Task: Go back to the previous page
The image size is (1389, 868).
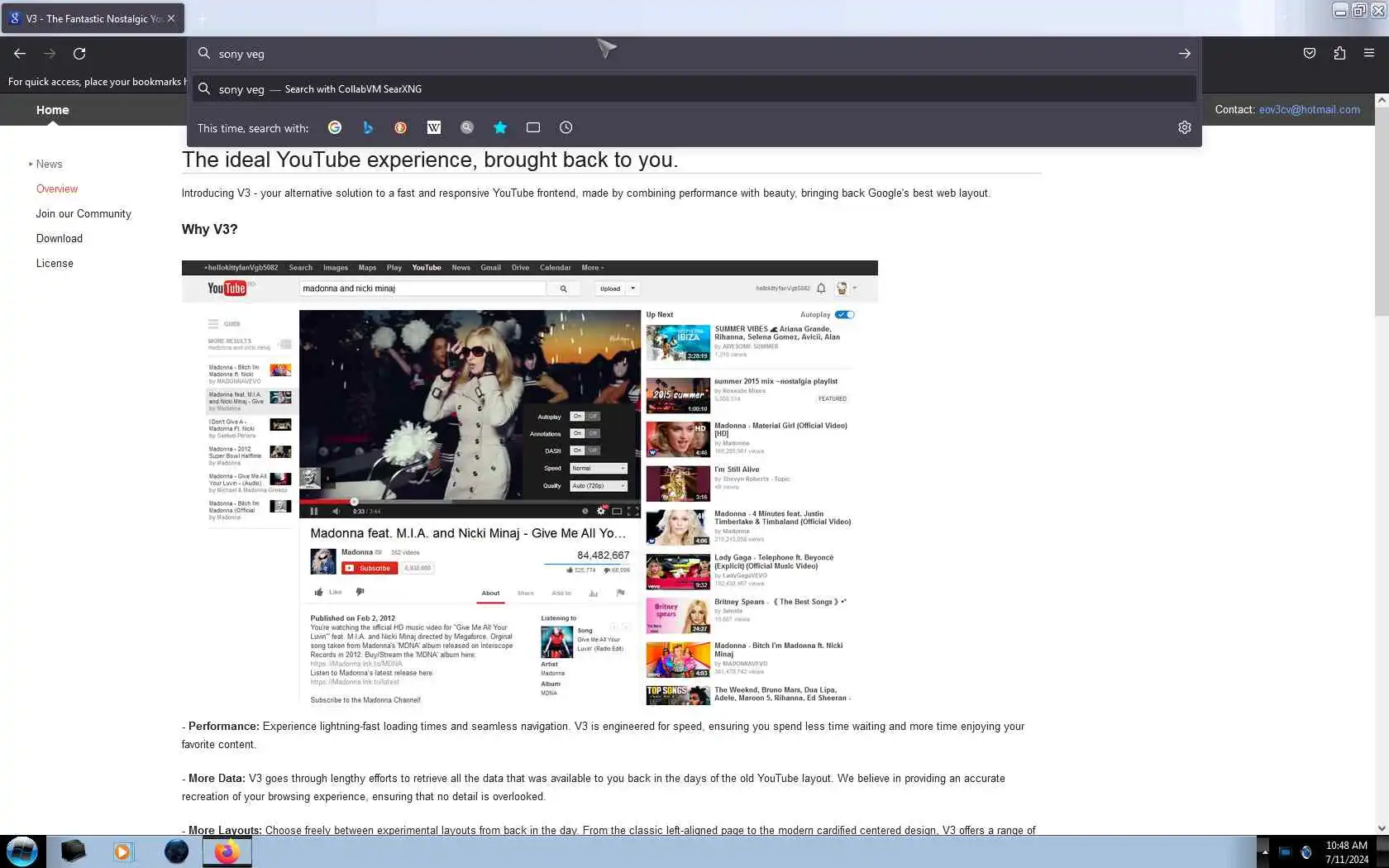Action: pos(20,54)
